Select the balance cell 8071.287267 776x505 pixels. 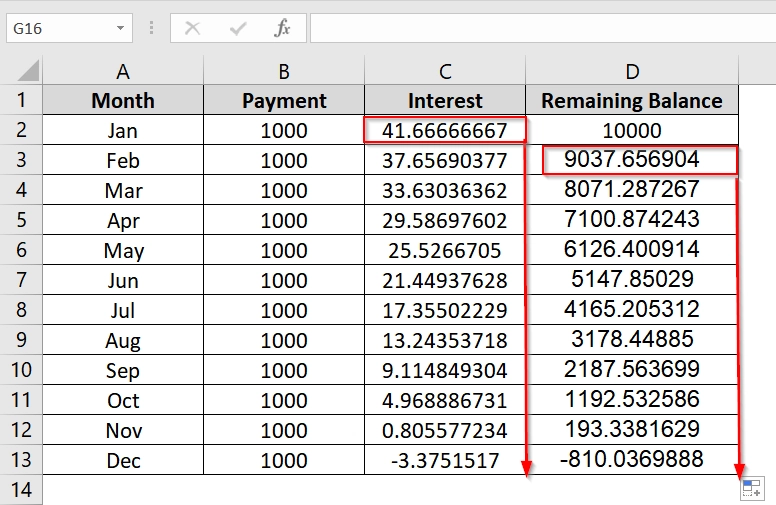632,190
